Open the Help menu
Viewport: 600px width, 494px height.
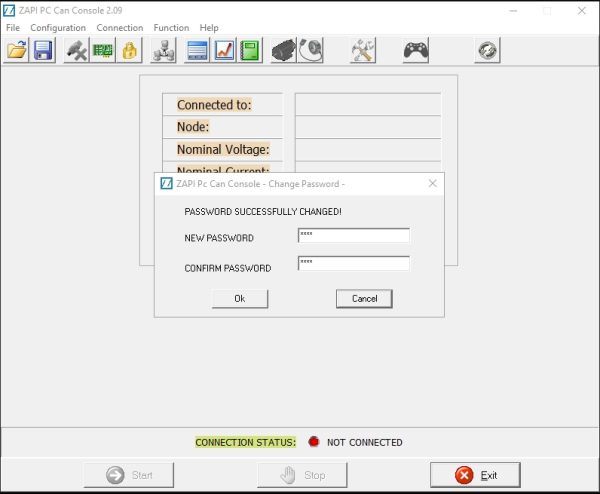click(x=209, y=28)
